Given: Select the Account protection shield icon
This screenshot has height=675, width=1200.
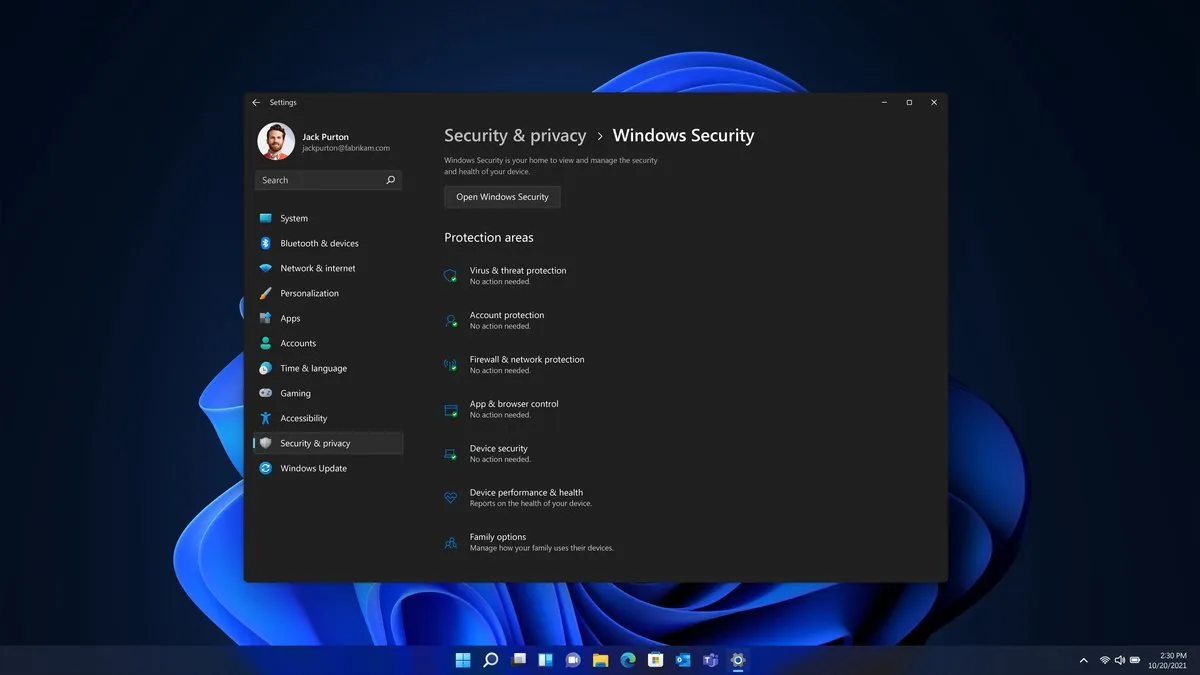Looking at the screenshot, I should click(450, 320).
